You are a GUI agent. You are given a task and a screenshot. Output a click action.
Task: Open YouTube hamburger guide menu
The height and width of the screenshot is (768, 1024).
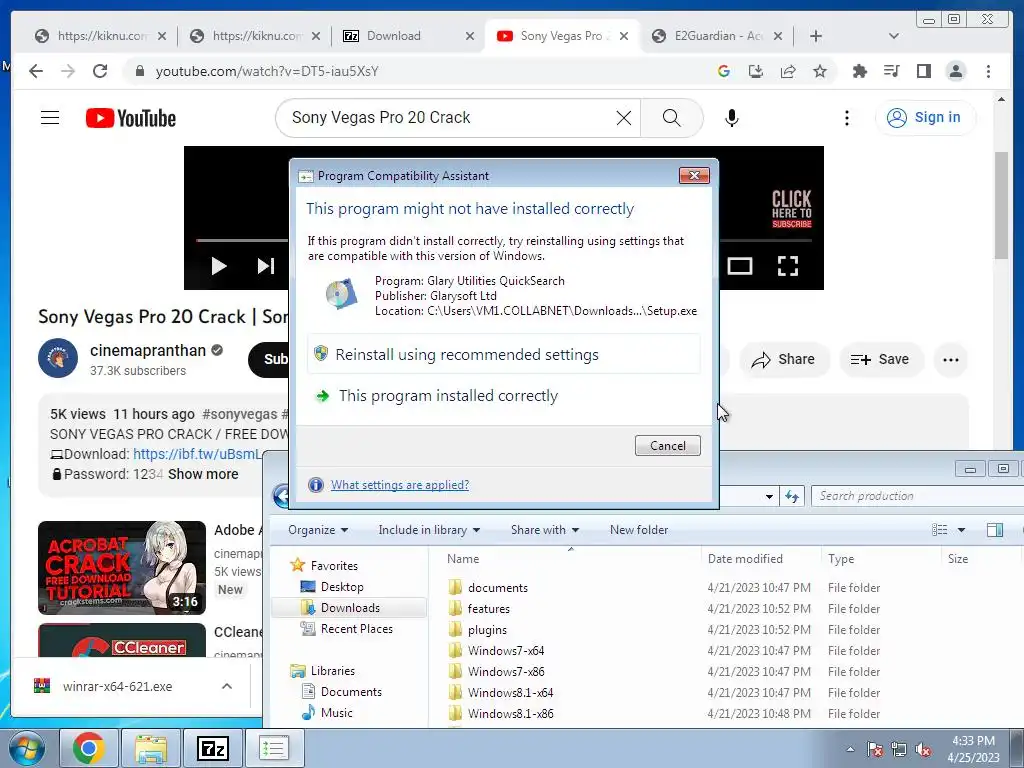[x=50, y=118]
